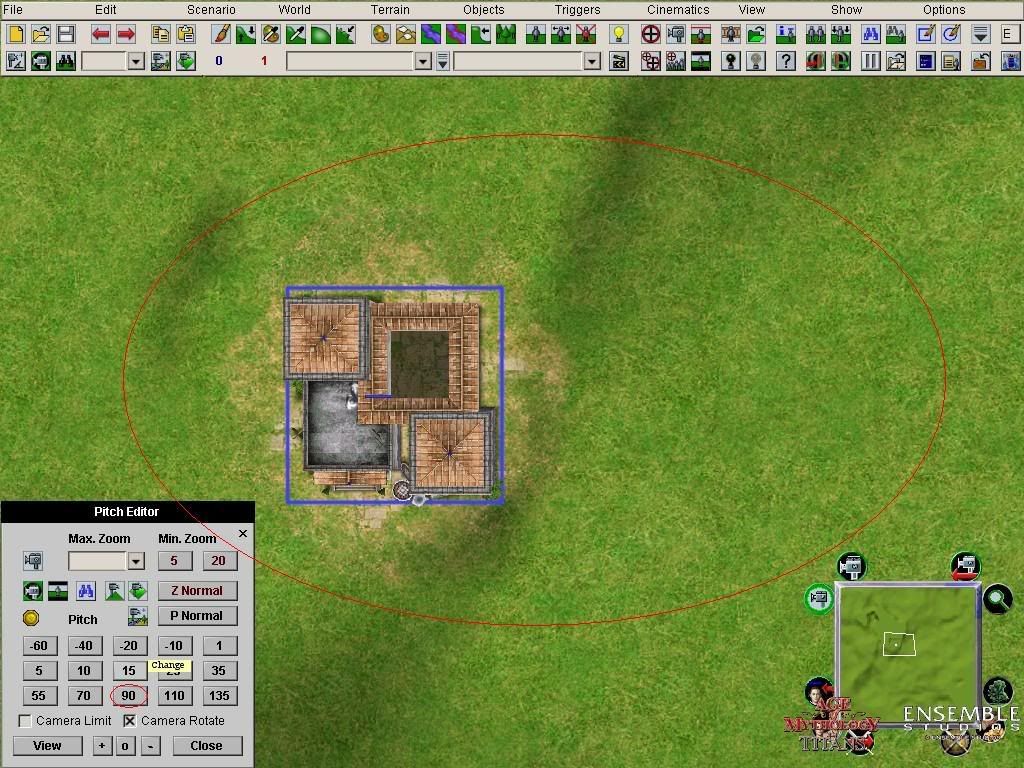Screen dimensions: 1024x768
Task: Click the question mark help icon
Action: click(x=786, y=61)
